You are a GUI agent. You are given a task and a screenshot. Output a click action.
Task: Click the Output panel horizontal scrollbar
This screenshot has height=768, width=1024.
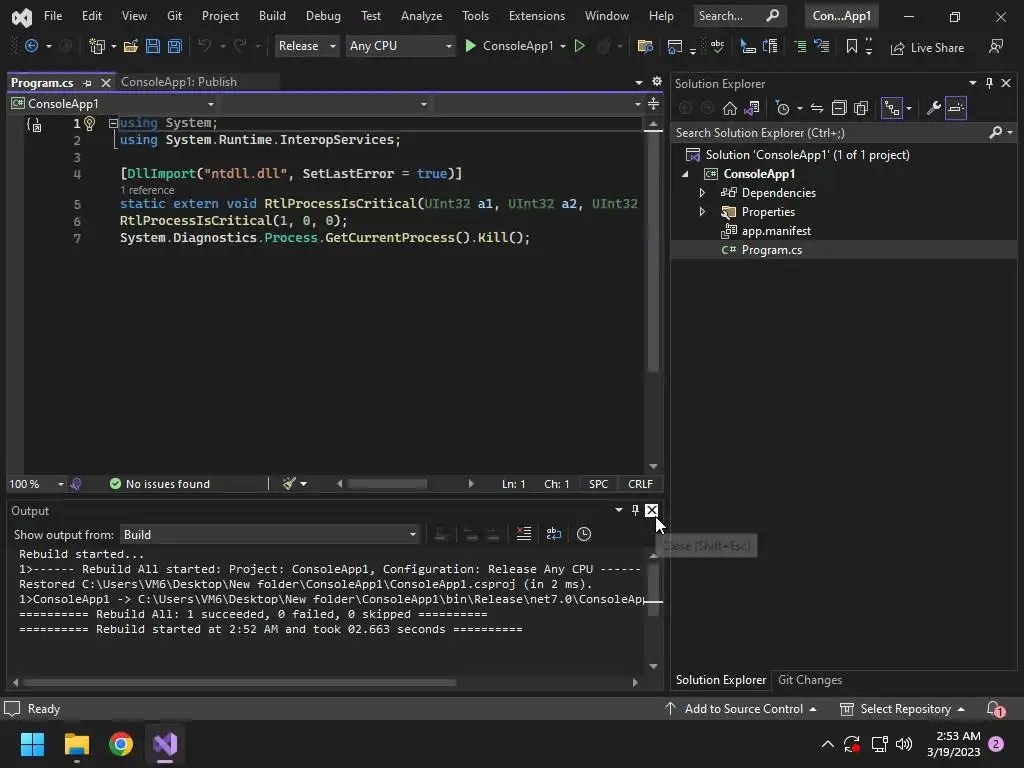239,682
